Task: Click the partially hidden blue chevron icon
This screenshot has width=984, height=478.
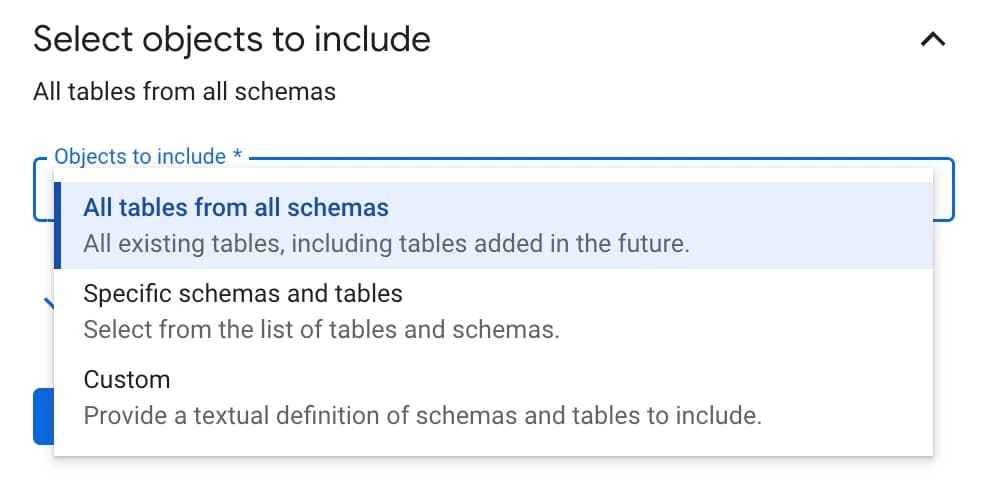Action: click(46, 303)
